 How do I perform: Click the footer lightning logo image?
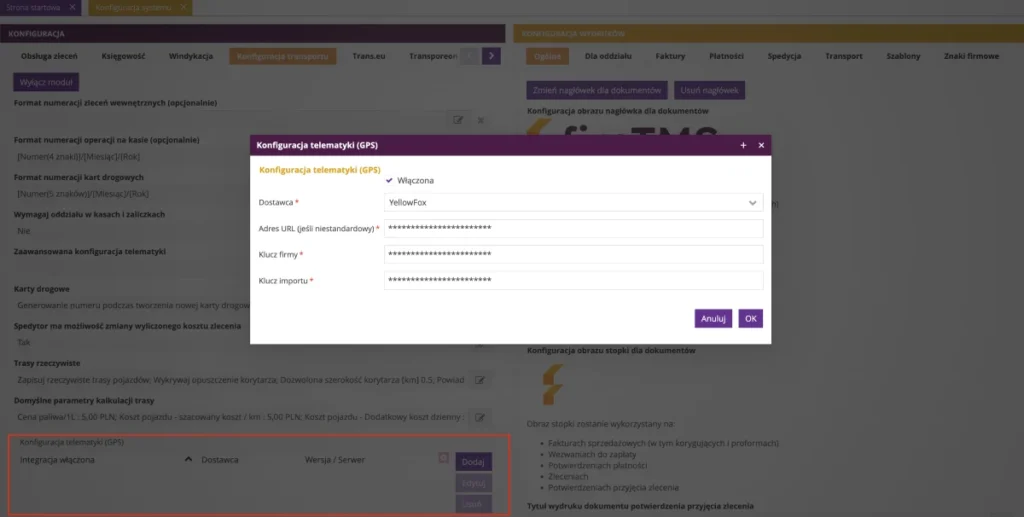pos(553,385)
